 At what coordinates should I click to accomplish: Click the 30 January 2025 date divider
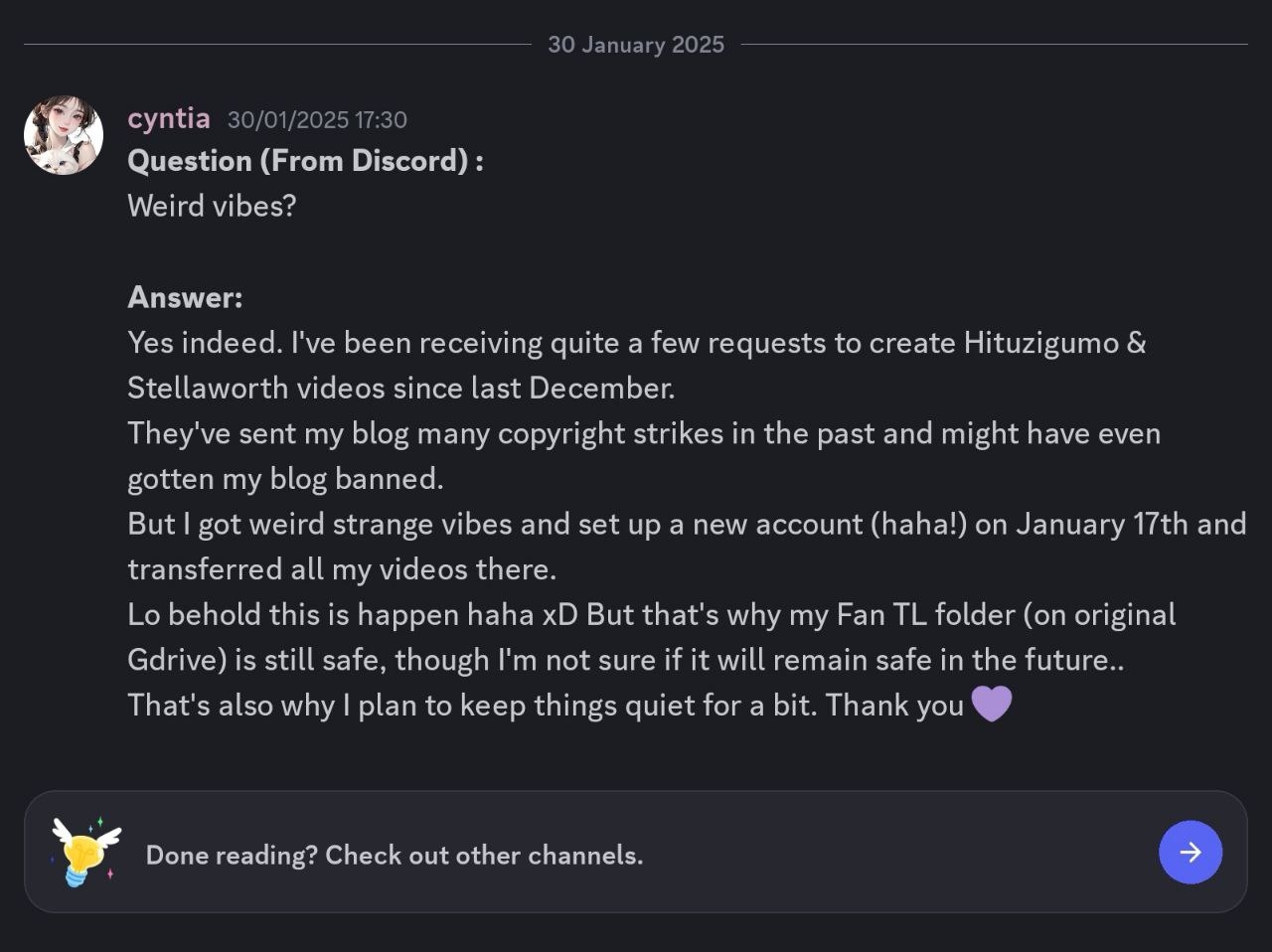(636, 45)
